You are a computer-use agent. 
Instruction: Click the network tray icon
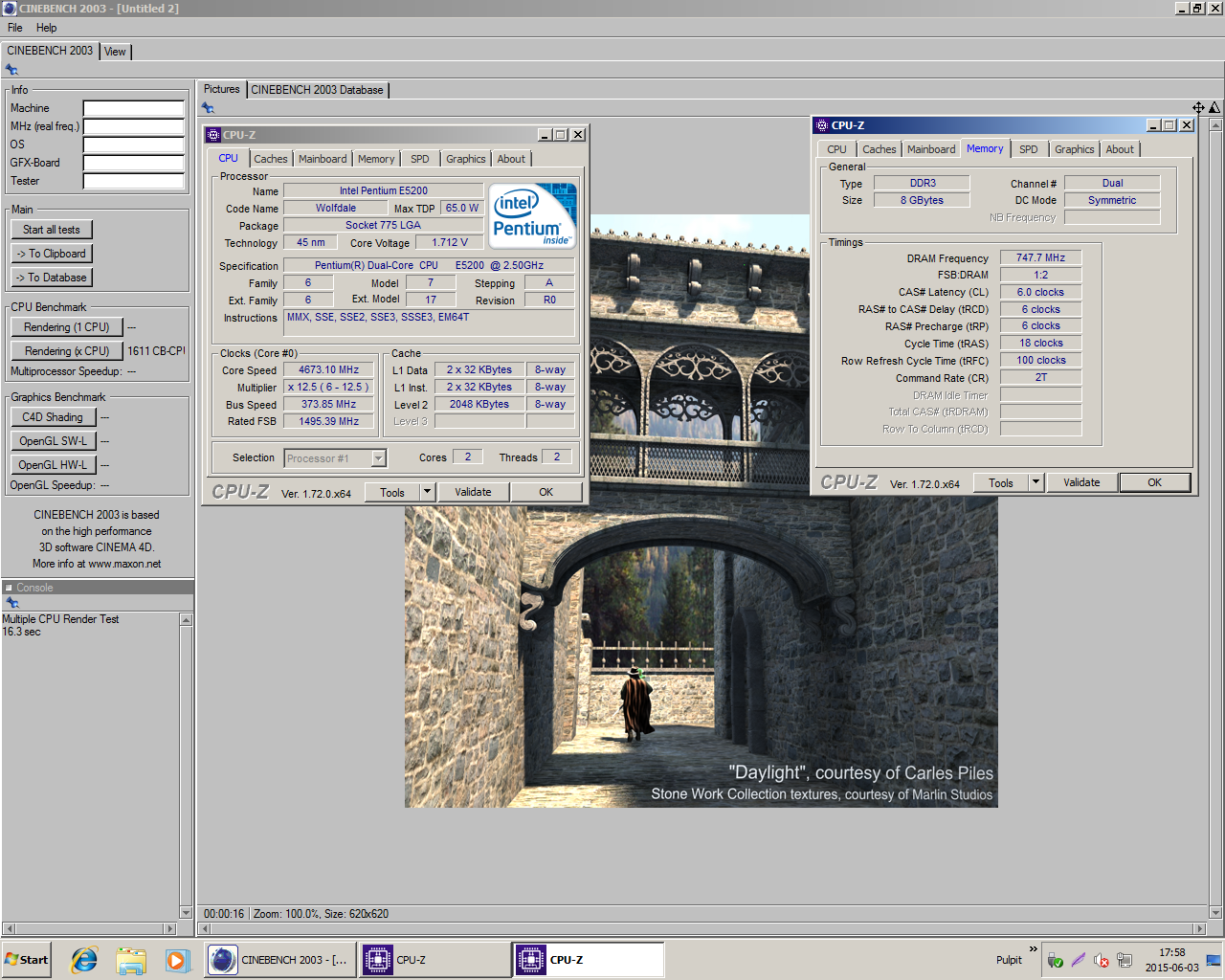pos(1125,961)
